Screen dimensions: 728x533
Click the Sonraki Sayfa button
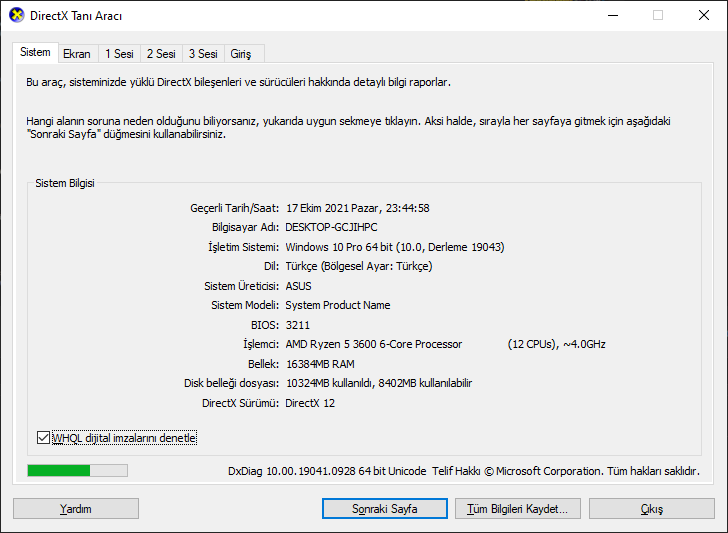[385, 509]
